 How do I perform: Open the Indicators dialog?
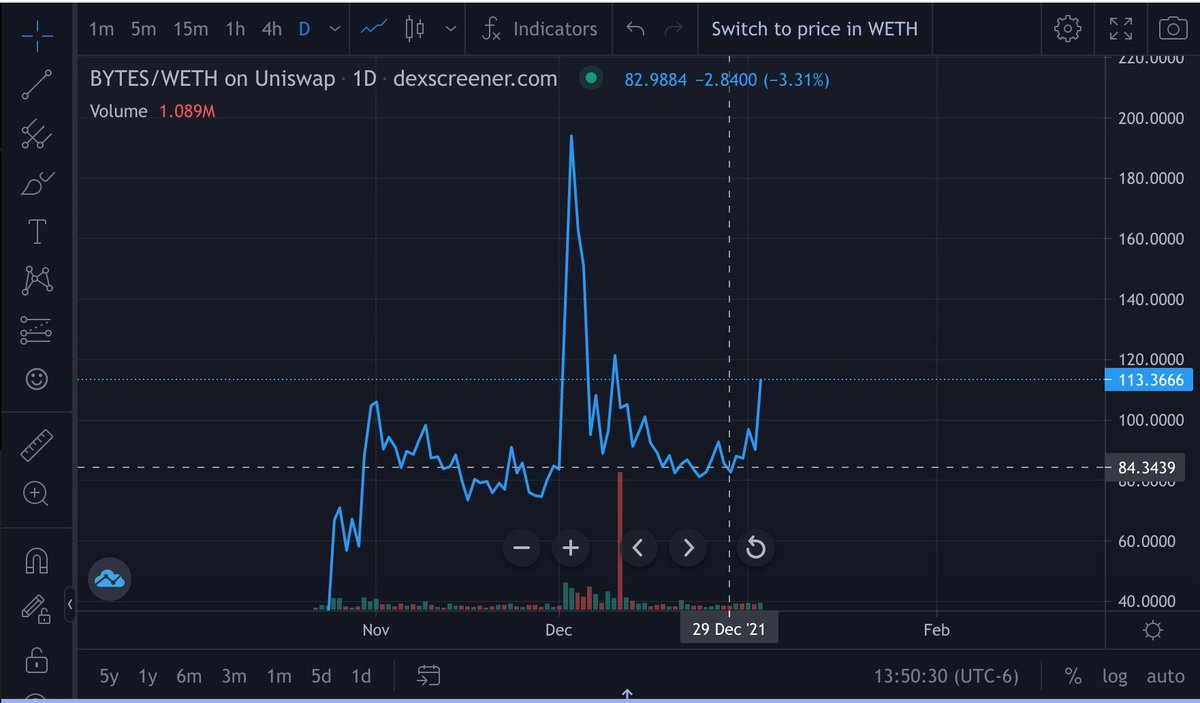coord(539,29)
